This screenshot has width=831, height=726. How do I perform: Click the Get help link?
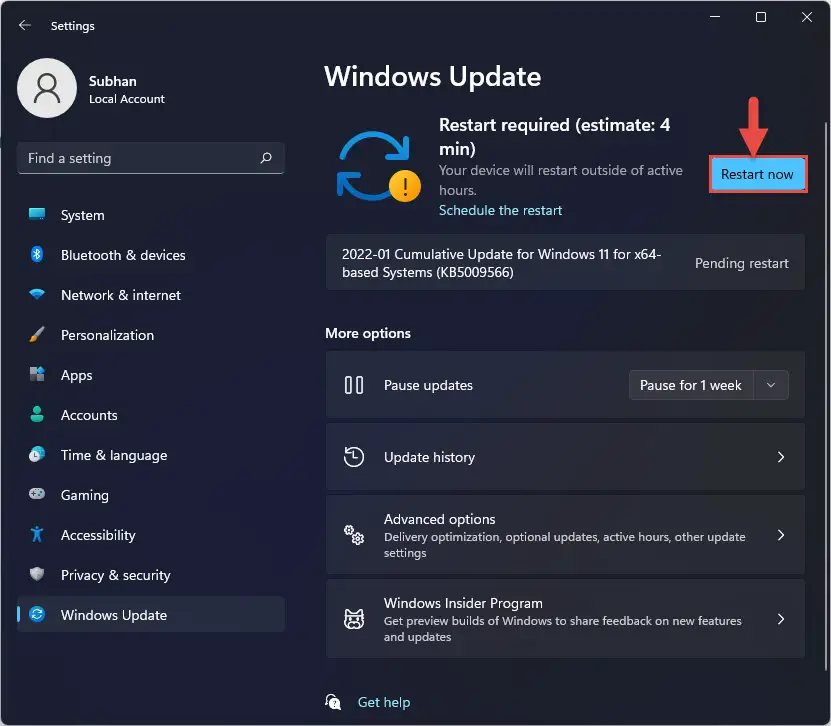[384, 702]
